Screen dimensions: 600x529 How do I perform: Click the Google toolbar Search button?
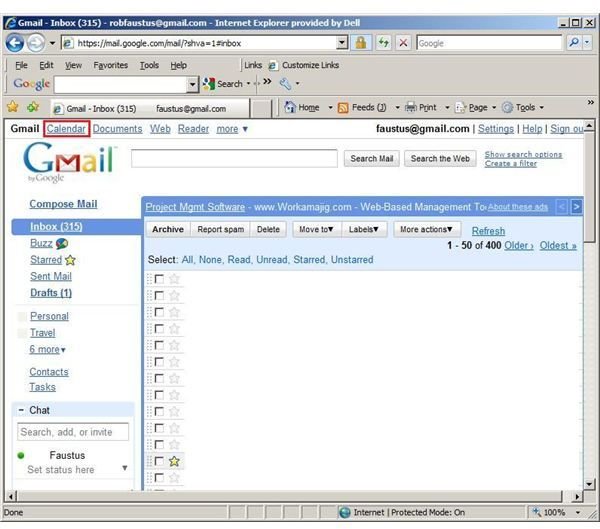[x=223, y=83]
